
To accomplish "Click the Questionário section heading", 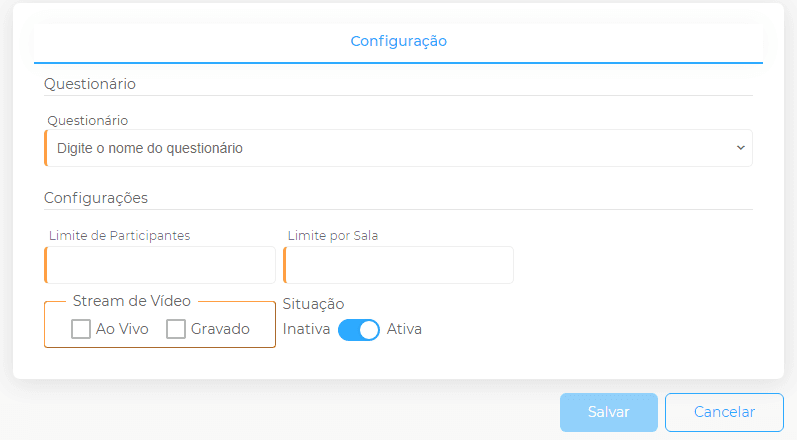I will [90, 84].
